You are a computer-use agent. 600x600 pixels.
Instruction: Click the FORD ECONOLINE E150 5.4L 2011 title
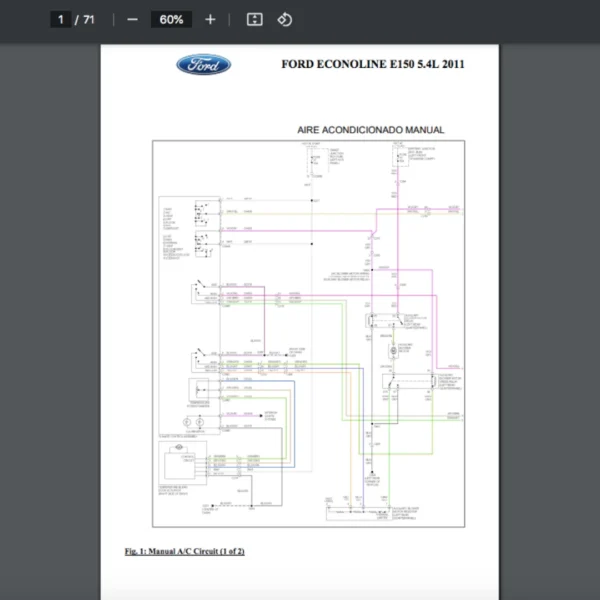click(x=372, y=65)
